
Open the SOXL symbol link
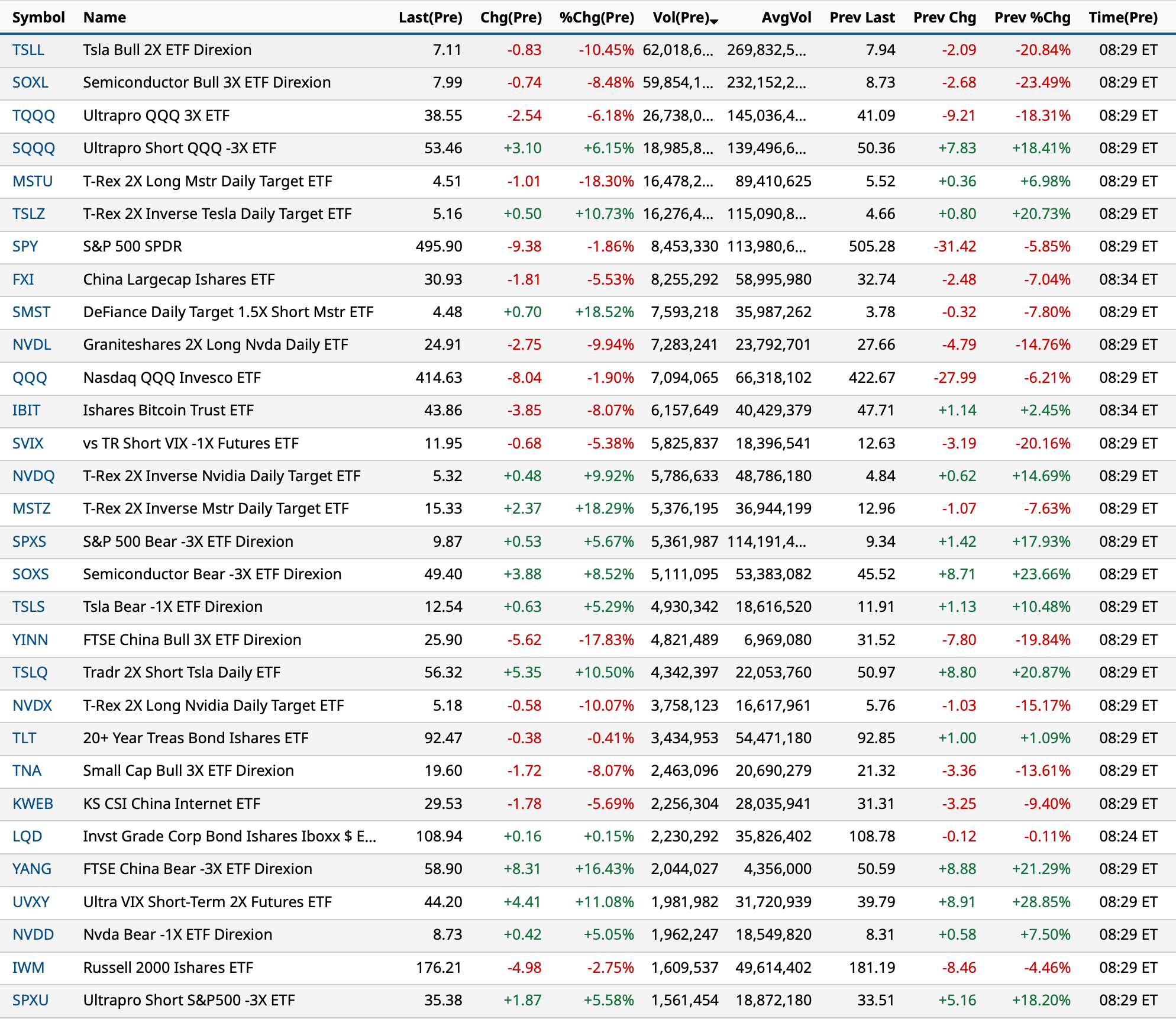pyautogui.click(x=30, y=82)
